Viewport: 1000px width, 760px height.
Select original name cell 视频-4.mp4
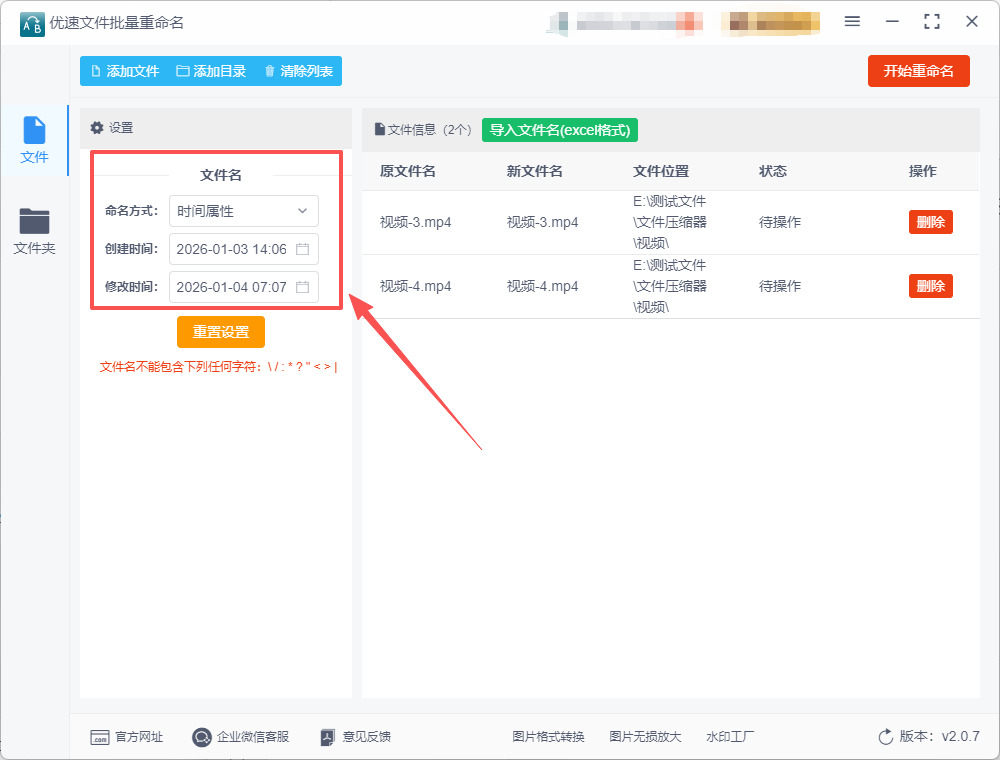click(x=415, y=286)
